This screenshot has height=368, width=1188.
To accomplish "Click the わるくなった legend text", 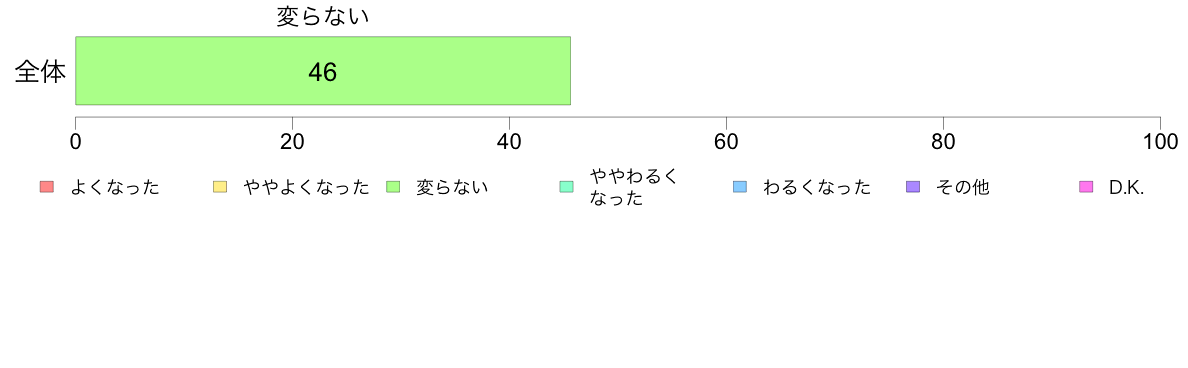I will [817, 187].
